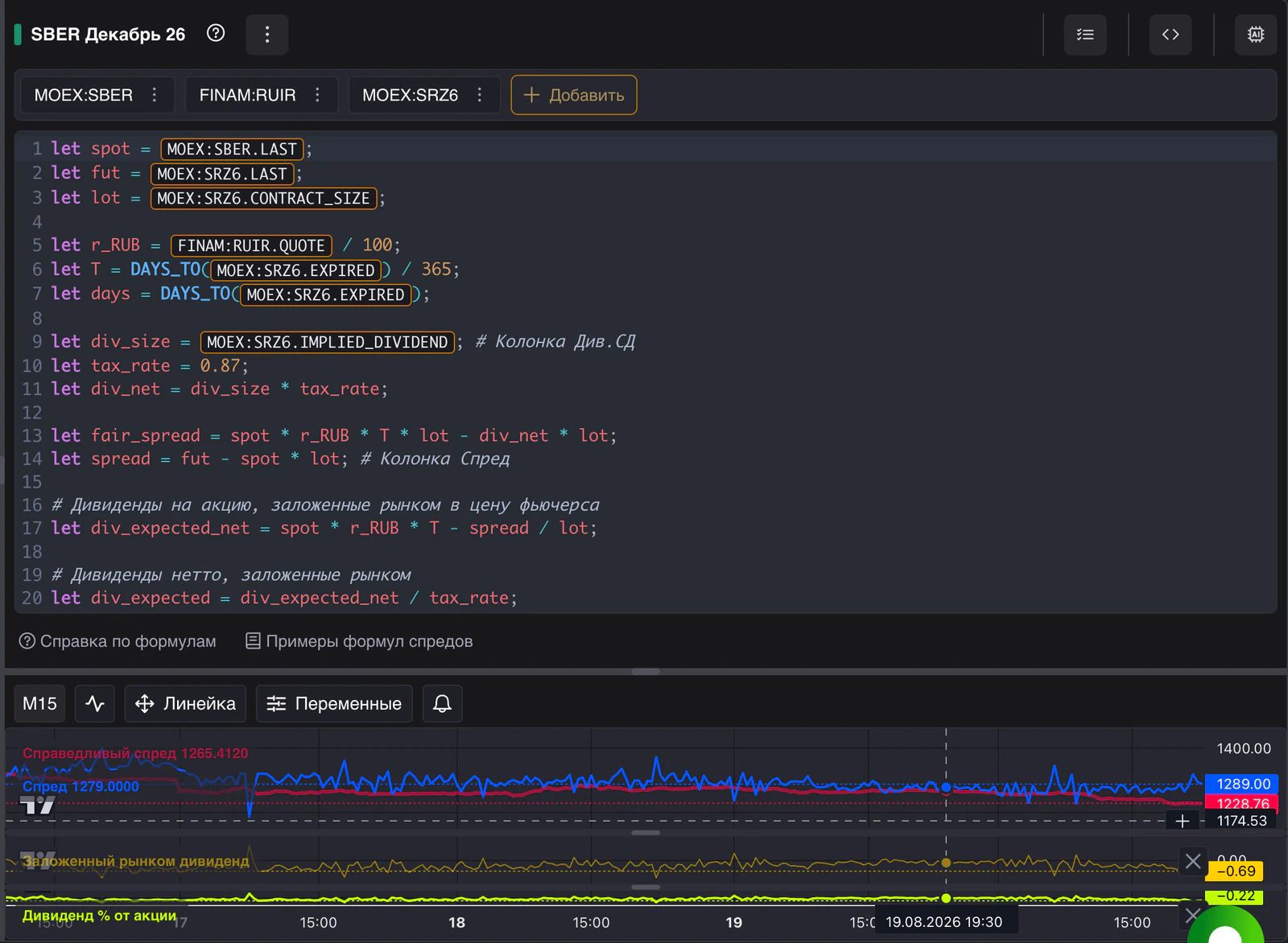Click the MOEX:SRZ6.CONTRACT_SIZE token in line 3
Image resolution: width=1288 pixels, height=943 pixels.
click(x=263, y=198)
